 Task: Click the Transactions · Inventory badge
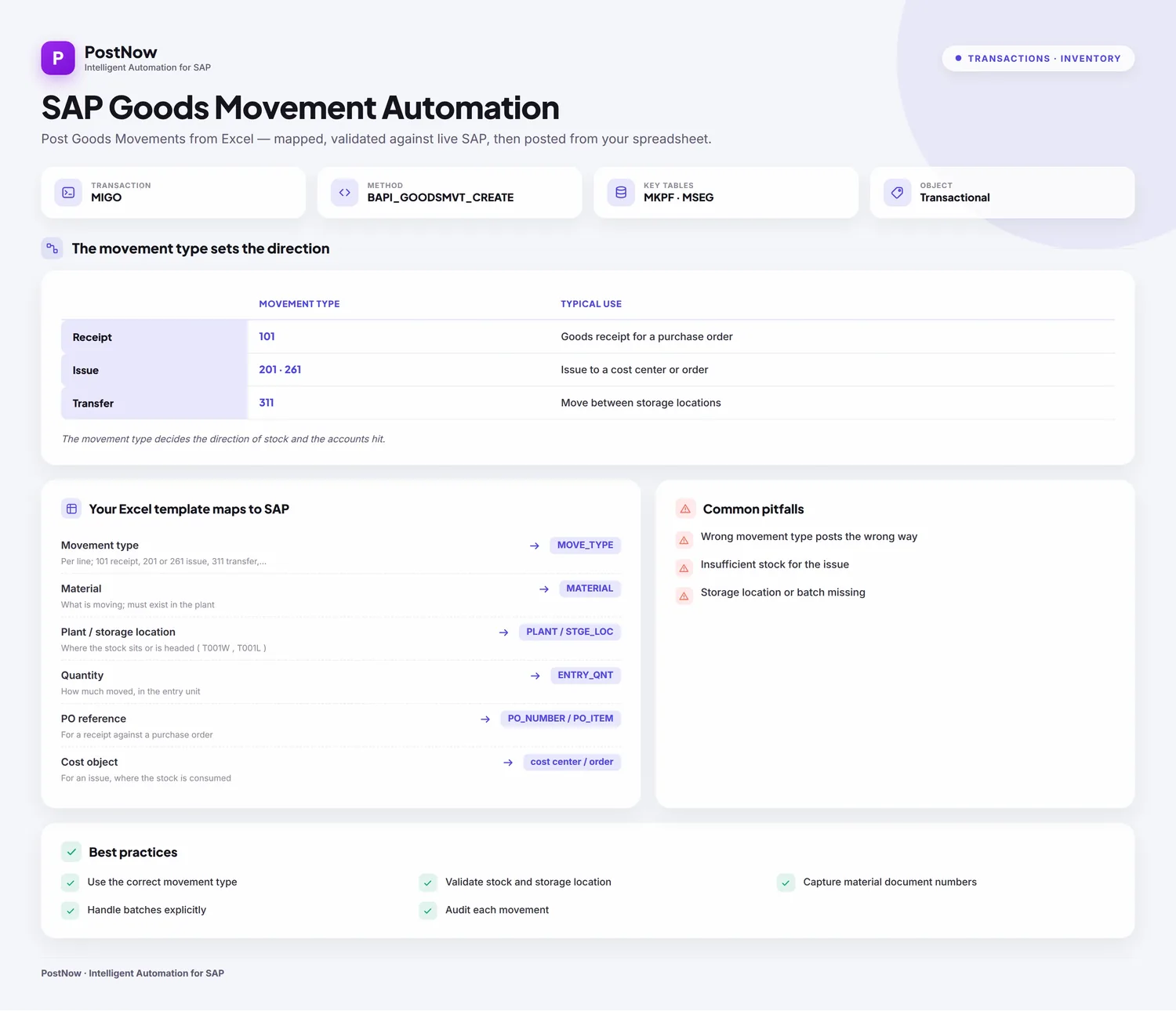click(x=1038, y=59)
